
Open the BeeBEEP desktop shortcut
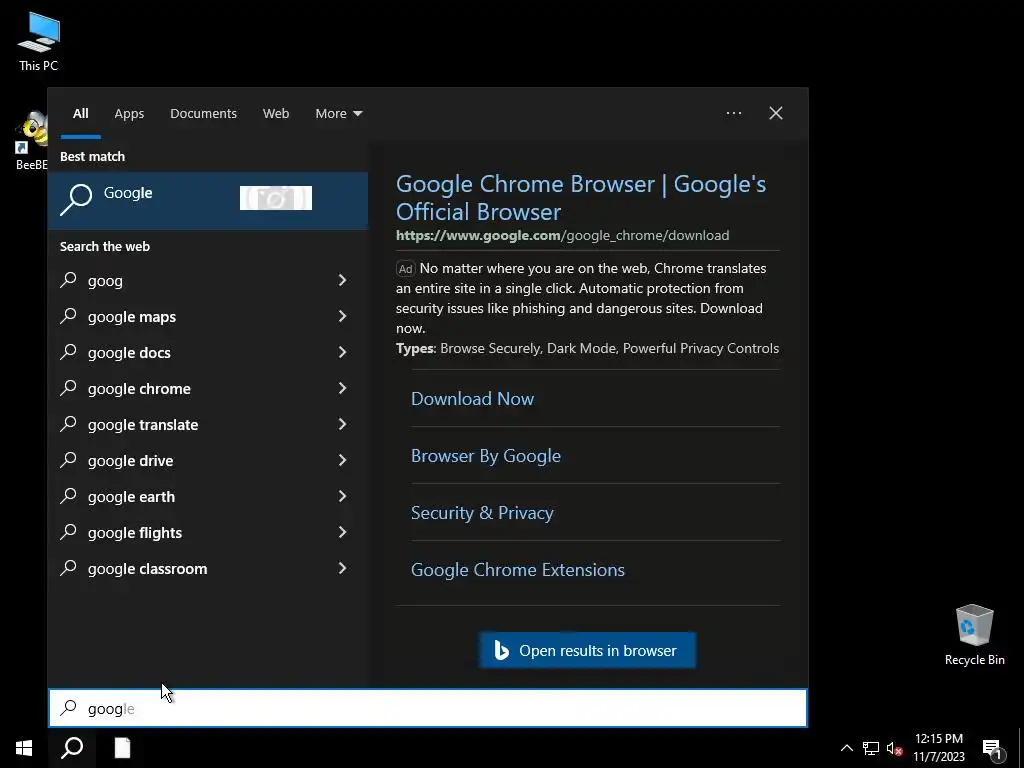pyautogui.click(x=31, y=141)
